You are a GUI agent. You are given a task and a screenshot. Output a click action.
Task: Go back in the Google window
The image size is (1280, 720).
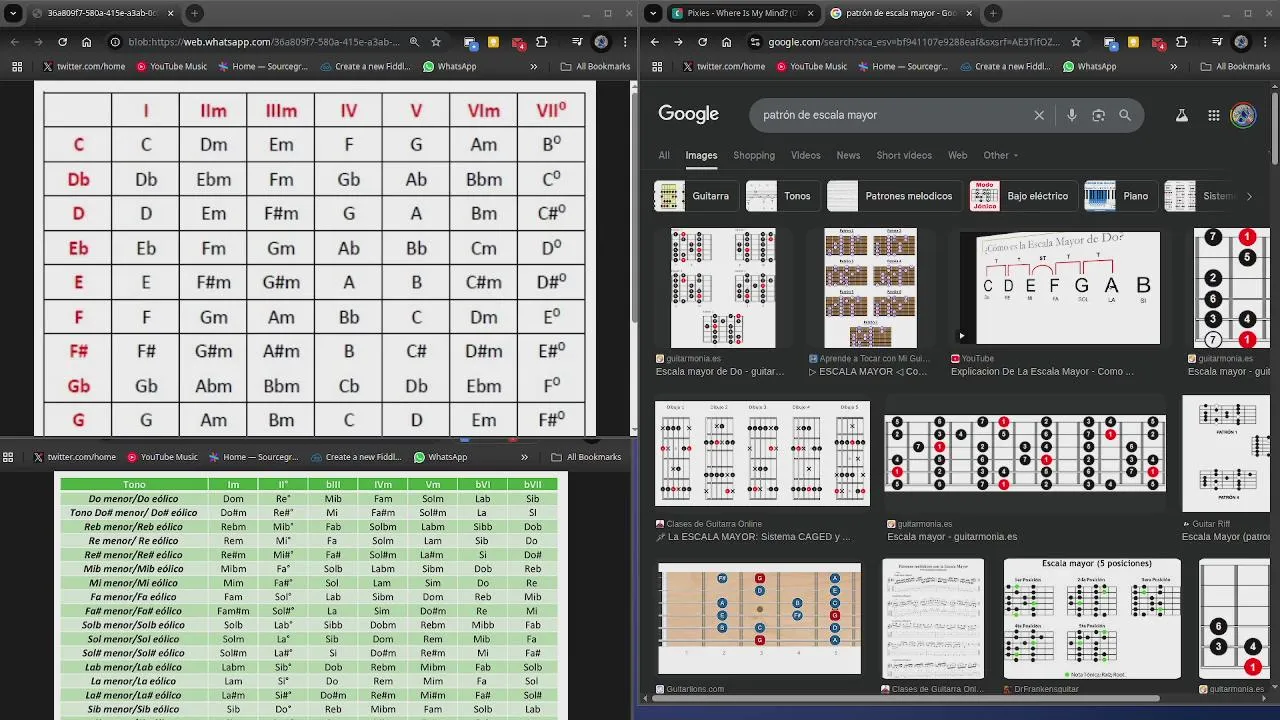[654, 42]
